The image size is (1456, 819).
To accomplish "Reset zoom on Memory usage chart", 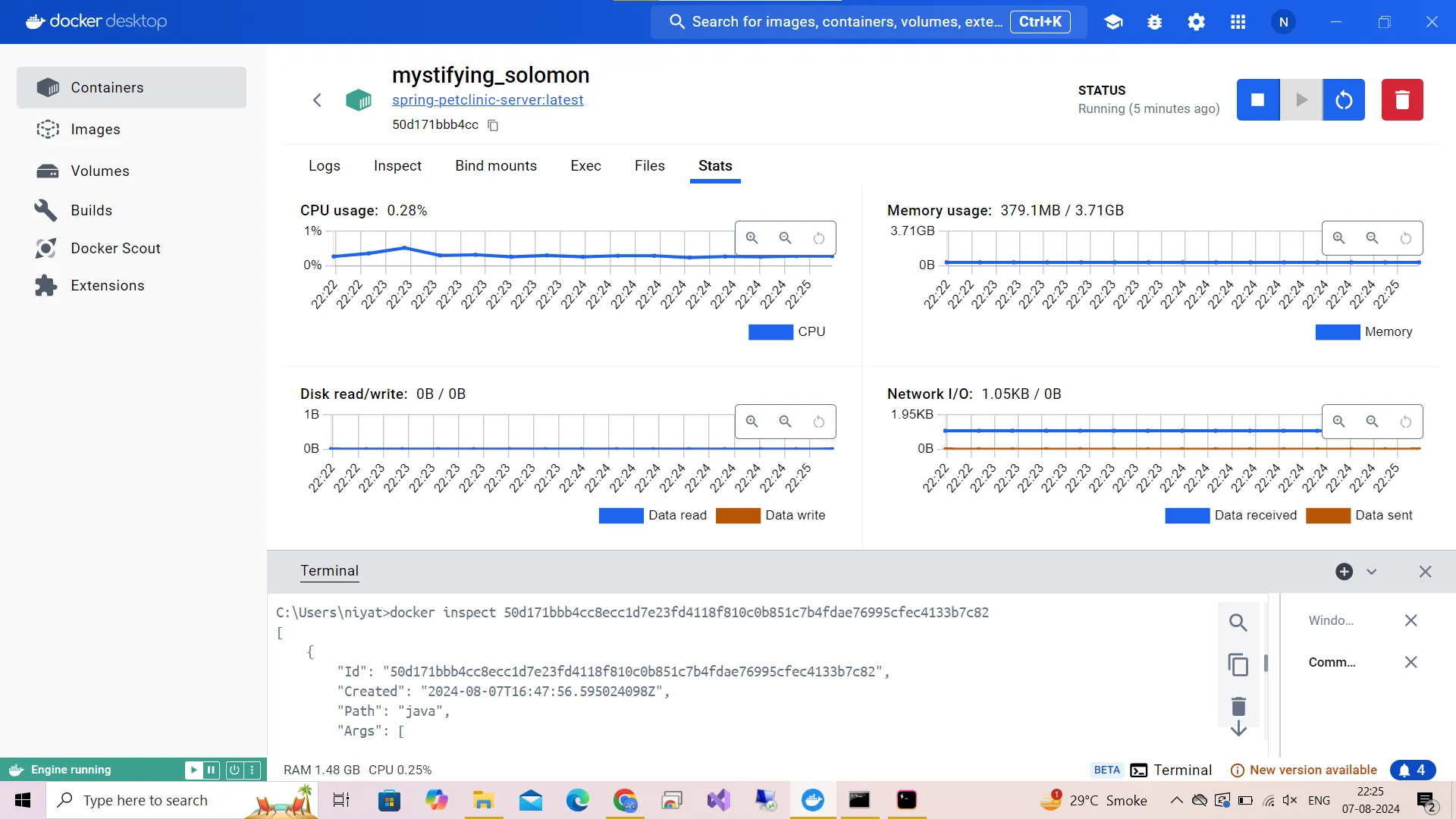I will point(1405,238).
